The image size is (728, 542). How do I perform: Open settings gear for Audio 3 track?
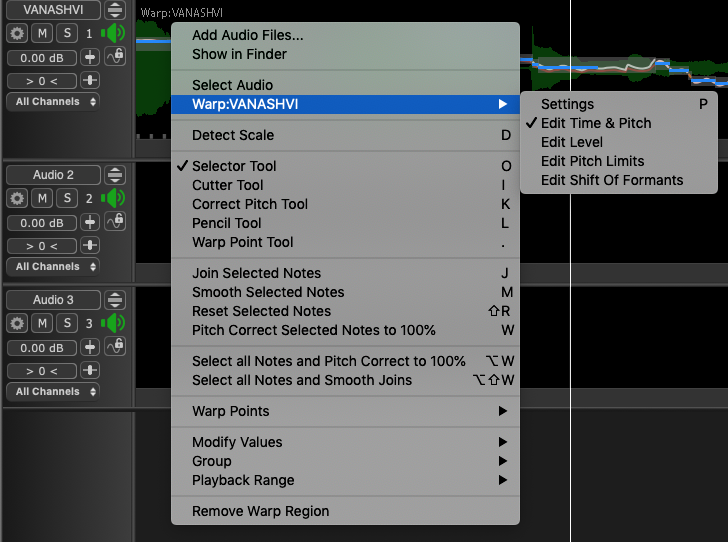[17, 323]
